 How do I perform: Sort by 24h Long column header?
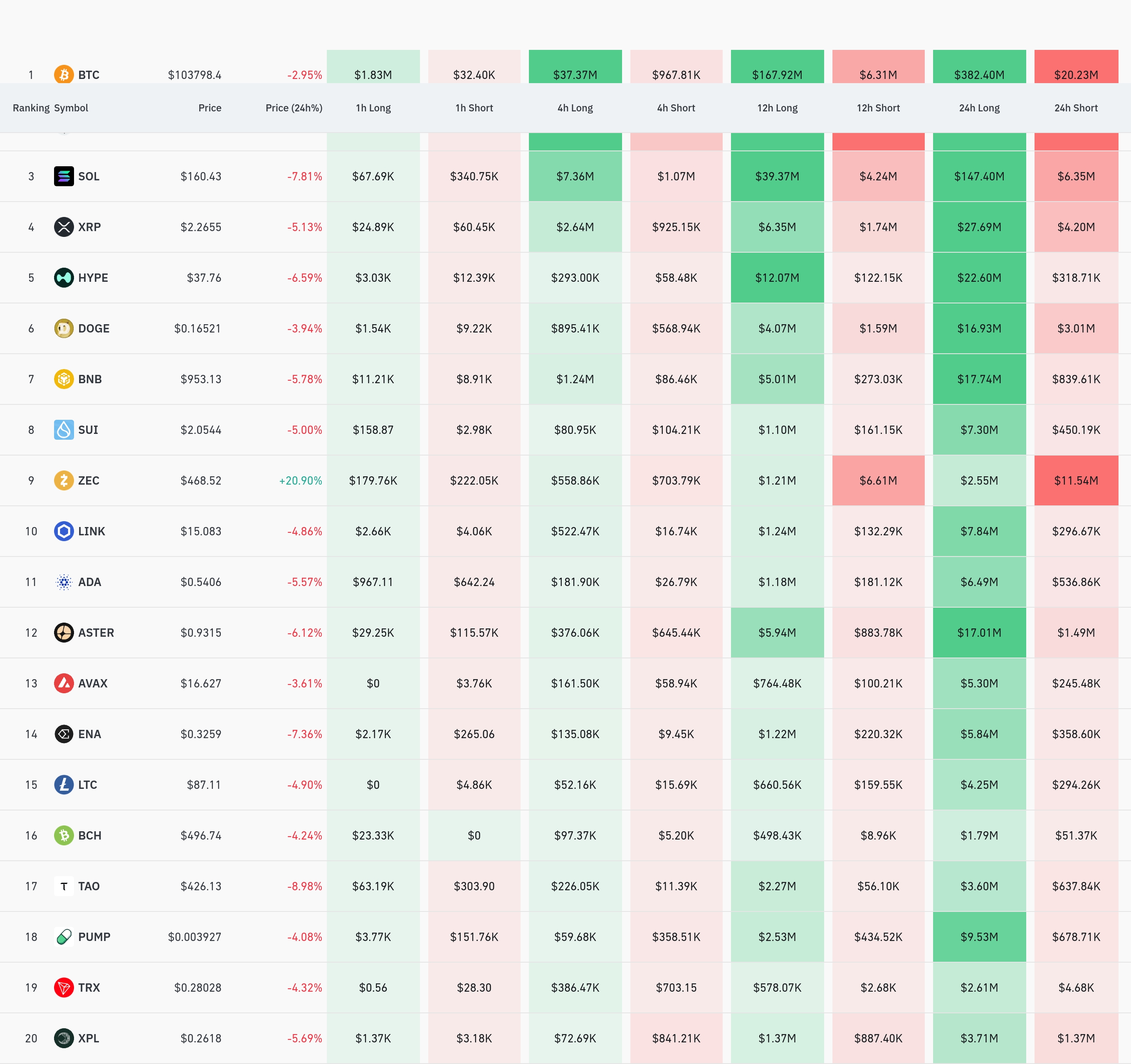click(x=978, y=108)
